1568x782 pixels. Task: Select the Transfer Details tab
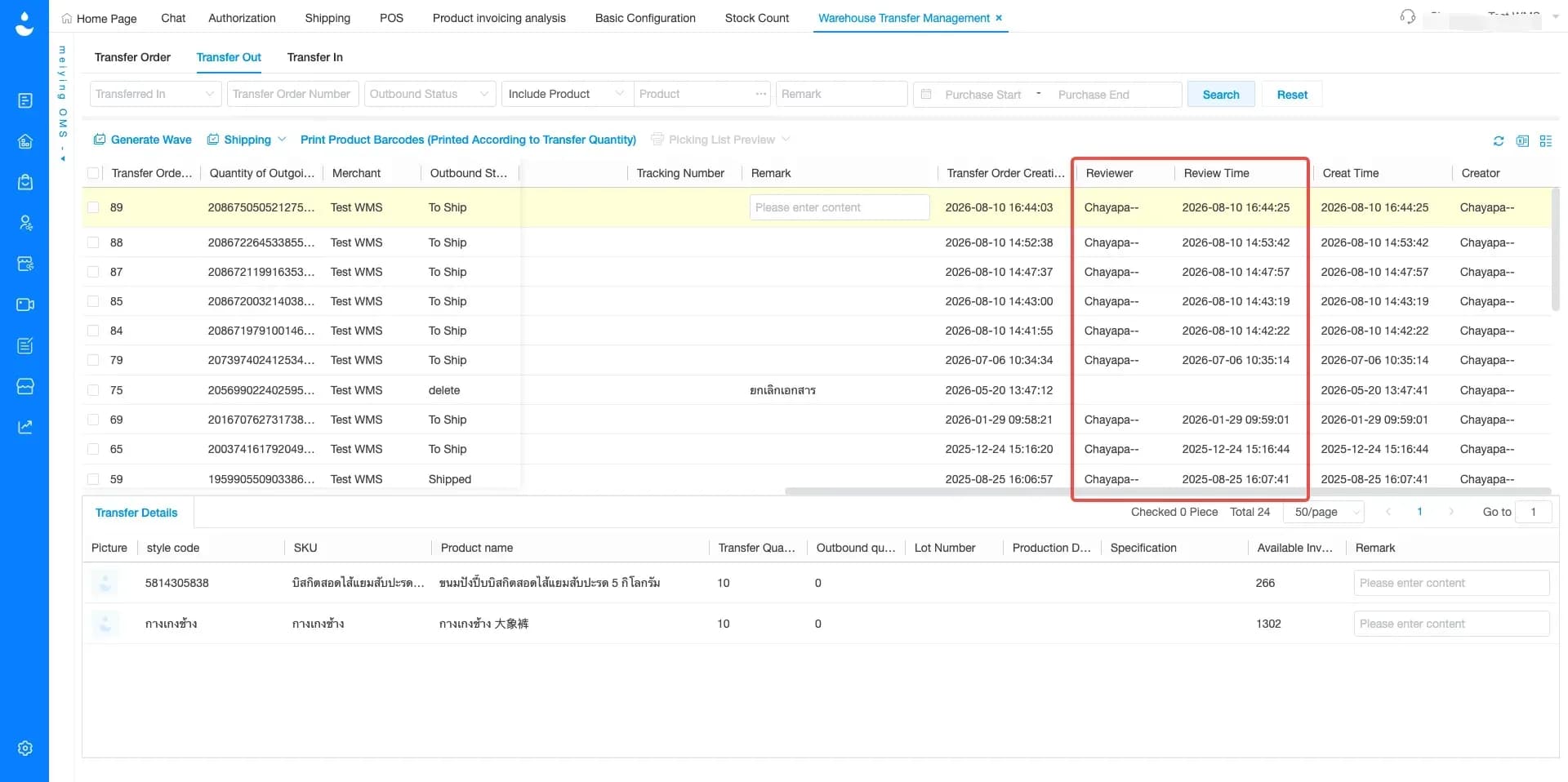coord(136,513)
